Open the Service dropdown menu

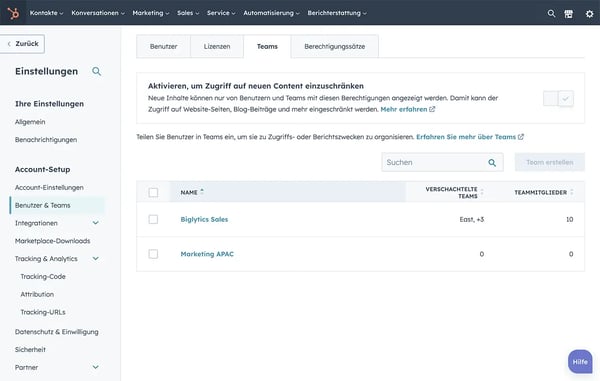221,13
